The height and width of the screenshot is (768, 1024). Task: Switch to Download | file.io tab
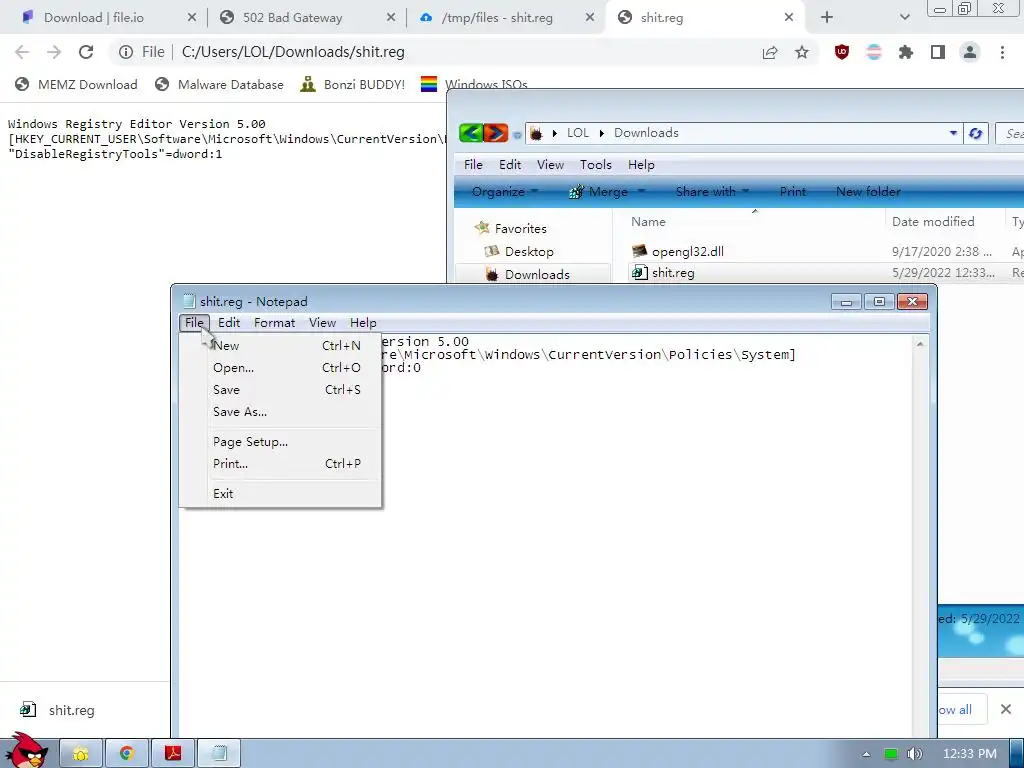(93, 18)
